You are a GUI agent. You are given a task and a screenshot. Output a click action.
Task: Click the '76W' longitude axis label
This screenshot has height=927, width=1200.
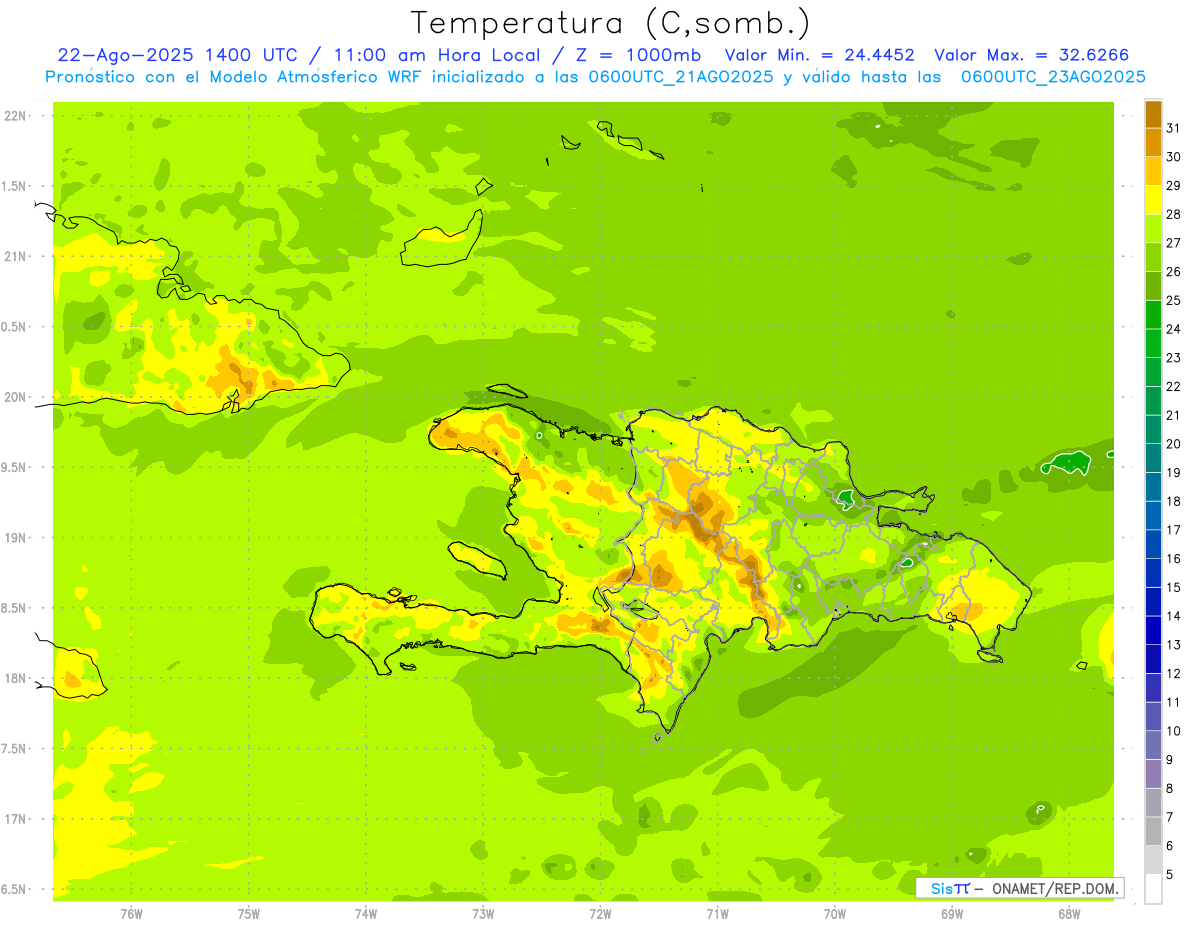click(x=131, y=914)
